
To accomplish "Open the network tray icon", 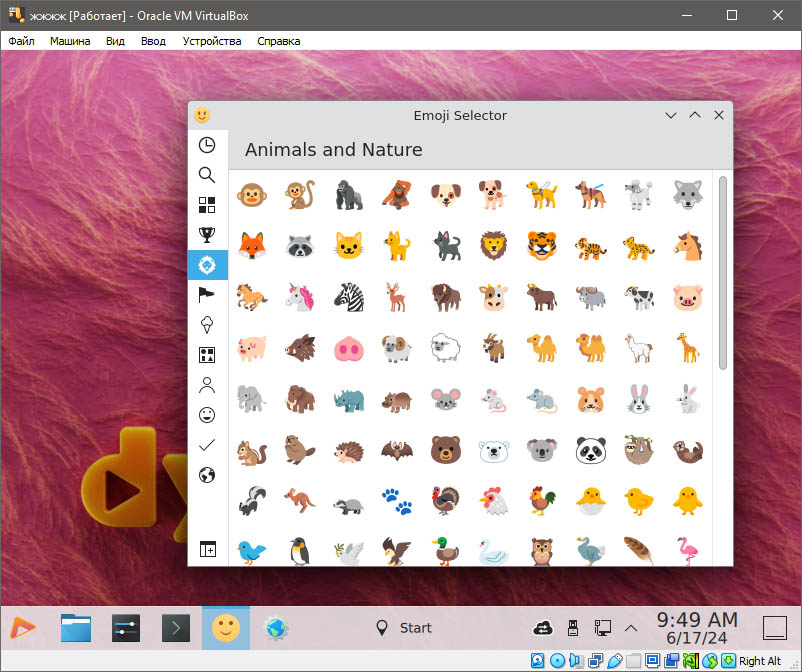I will (x=602, y=628).
